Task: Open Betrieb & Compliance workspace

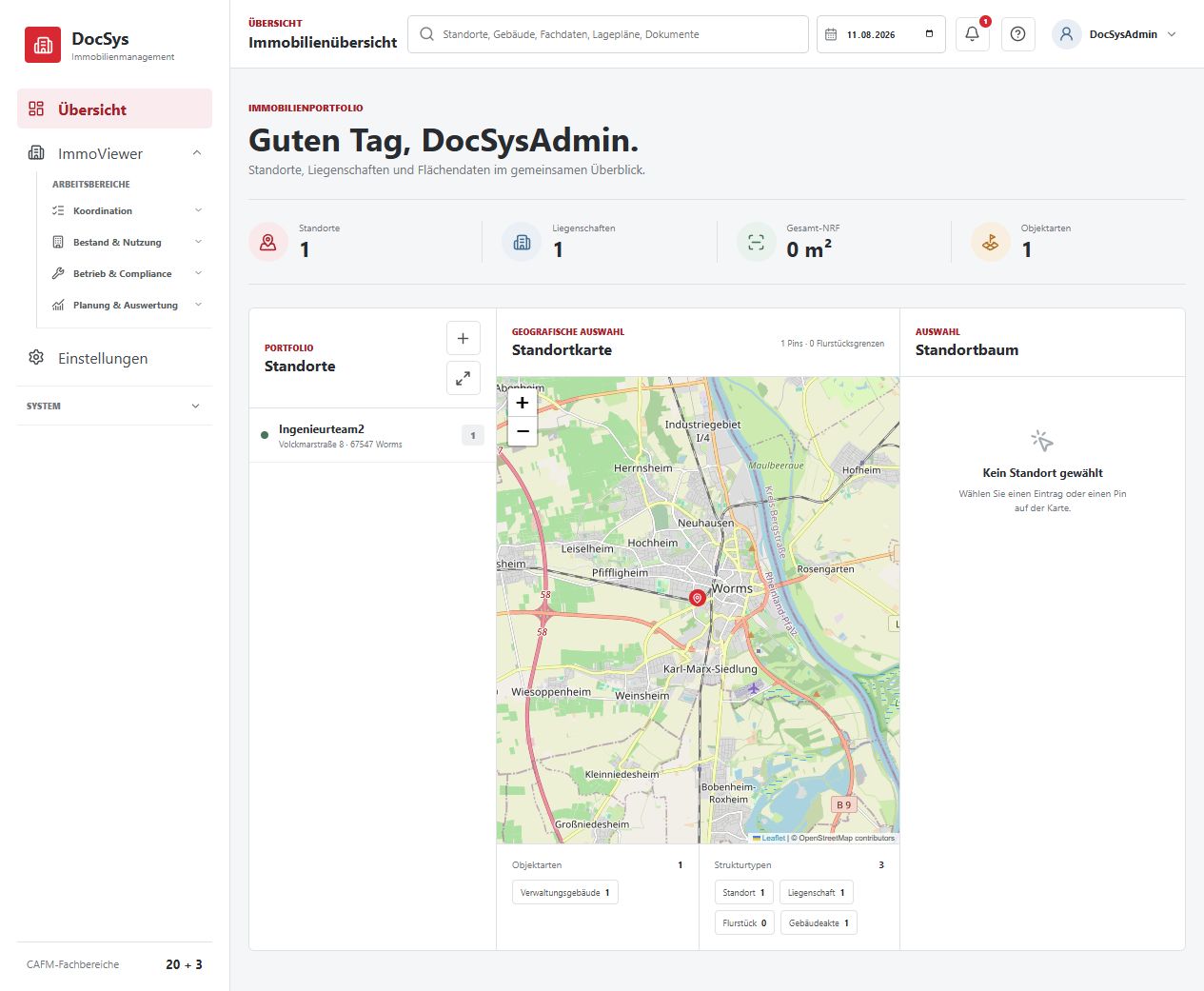Action: click(128, 273)
